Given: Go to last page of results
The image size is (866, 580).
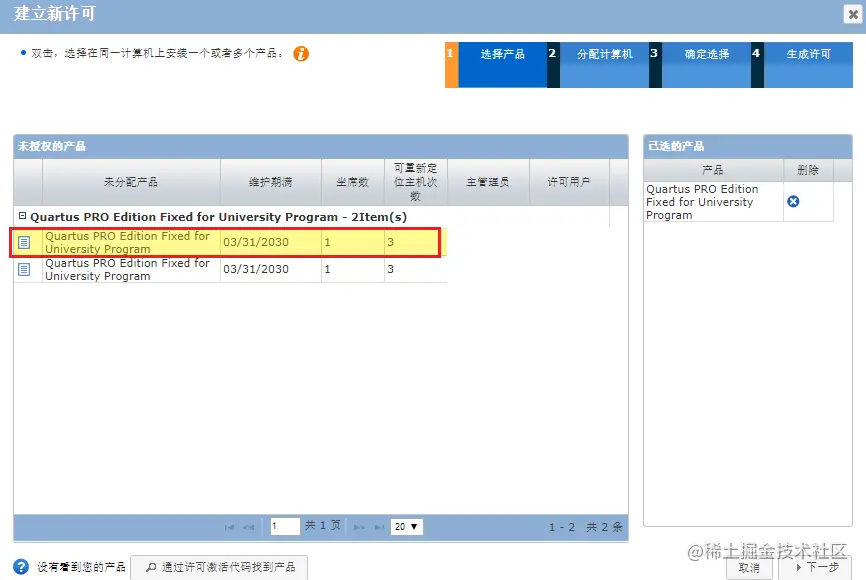Looking at the screenshot, I should [379, 527].
